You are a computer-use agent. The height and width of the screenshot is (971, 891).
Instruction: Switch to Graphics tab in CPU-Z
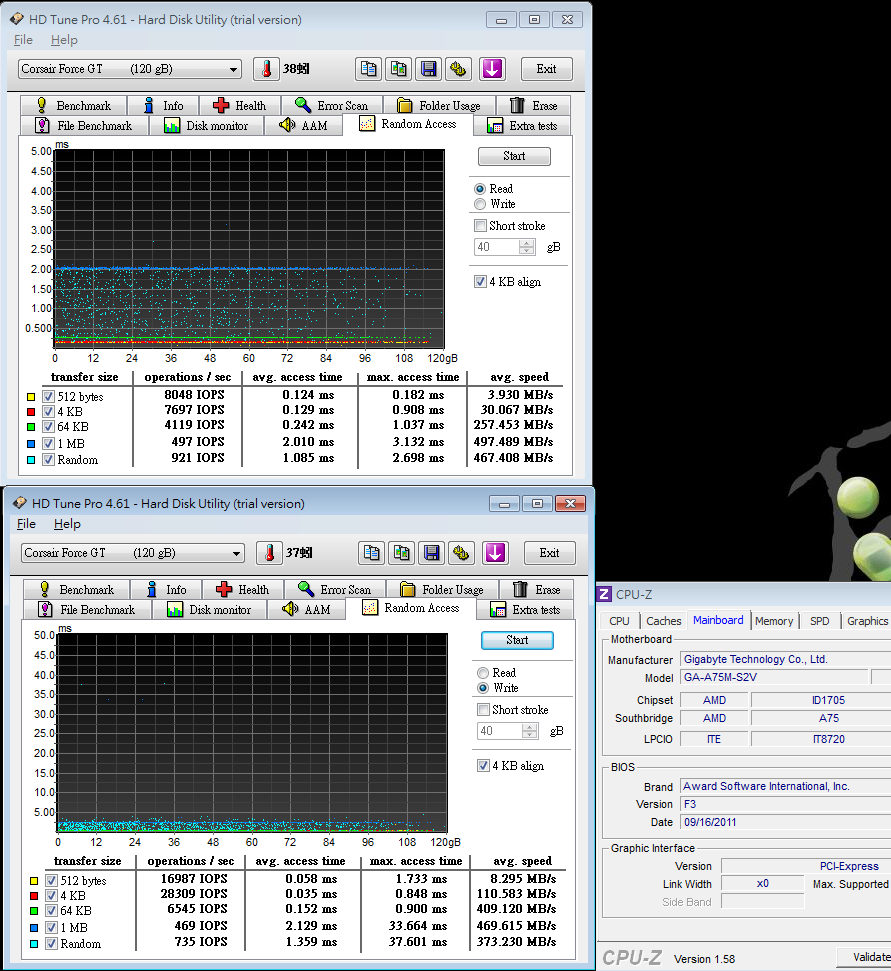867,621
